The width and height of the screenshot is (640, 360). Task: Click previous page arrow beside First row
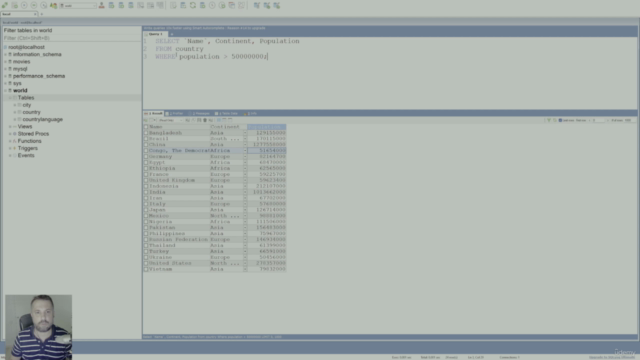pyautogui.click(x=590, y=120)
